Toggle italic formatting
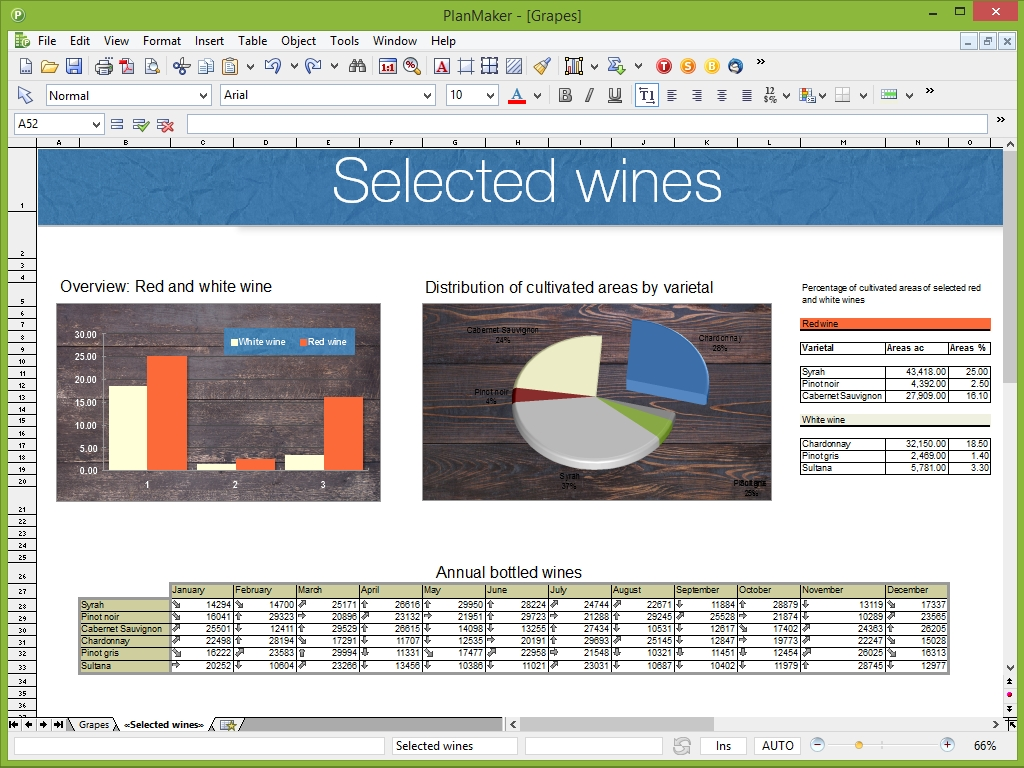Screen dimensions: 1024x768 pyautogui.click(x=590, y=95)
